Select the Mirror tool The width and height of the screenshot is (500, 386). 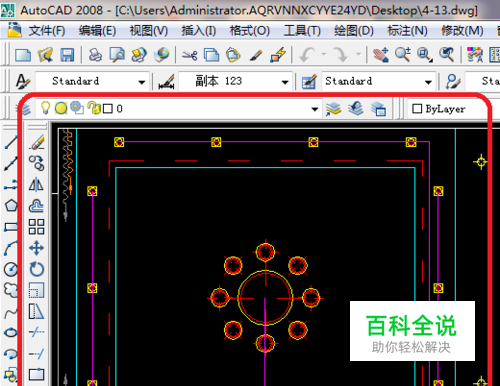(x=36, y=184)
